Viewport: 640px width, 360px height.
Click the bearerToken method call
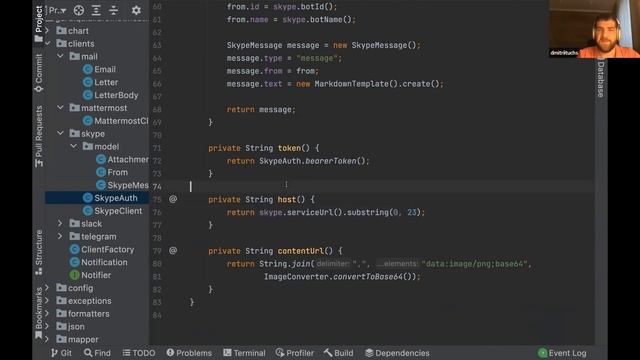[x=331, y=161]
